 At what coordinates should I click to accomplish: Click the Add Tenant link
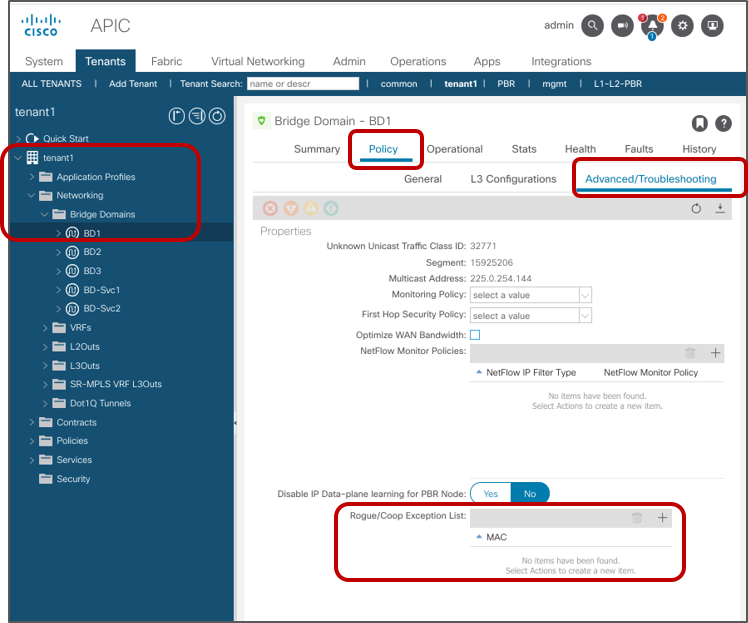pos(133,83)
